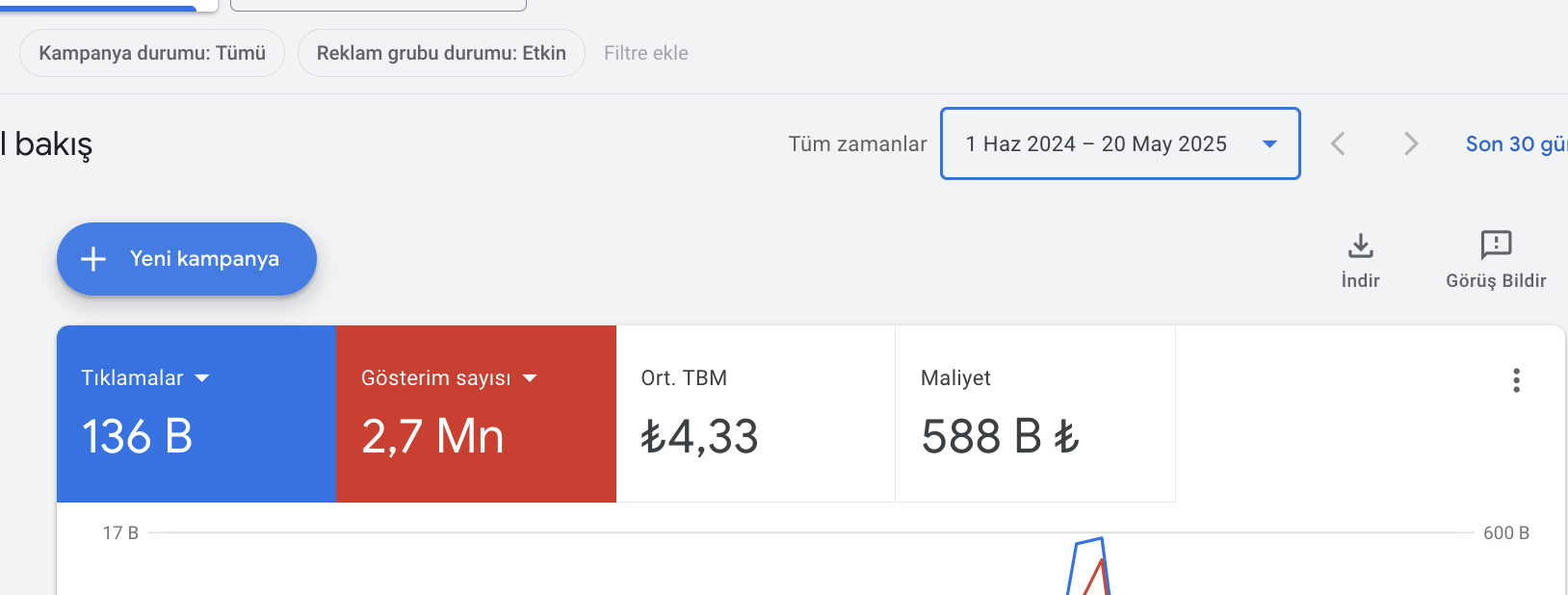Click the date picker caret arrow

click(x=1269, y=144)
